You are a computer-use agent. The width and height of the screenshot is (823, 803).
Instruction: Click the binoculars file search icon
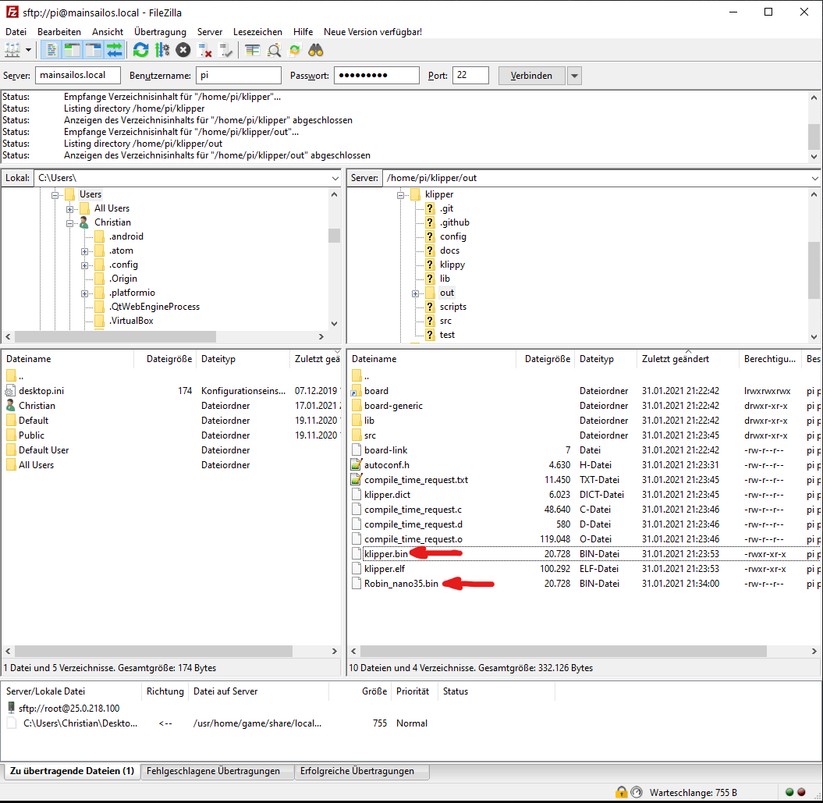[316, 50]
